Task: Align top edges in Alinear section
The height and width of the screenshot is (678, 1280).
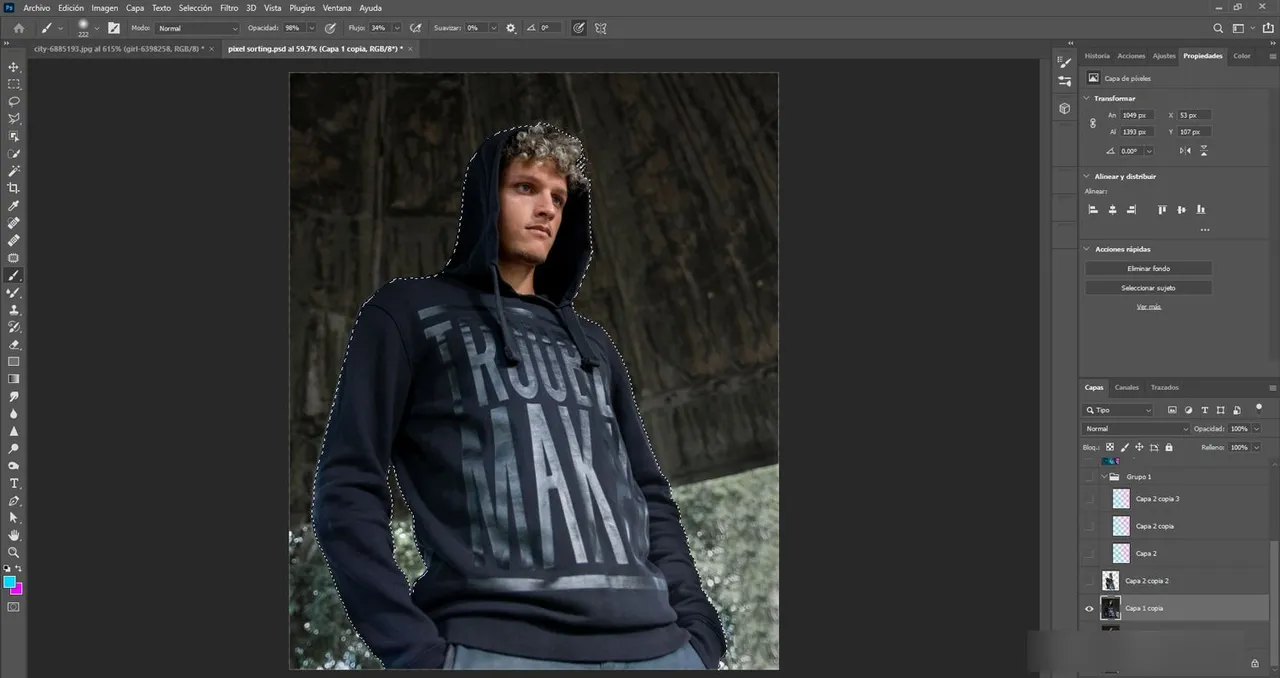Action: (1162, 210)
